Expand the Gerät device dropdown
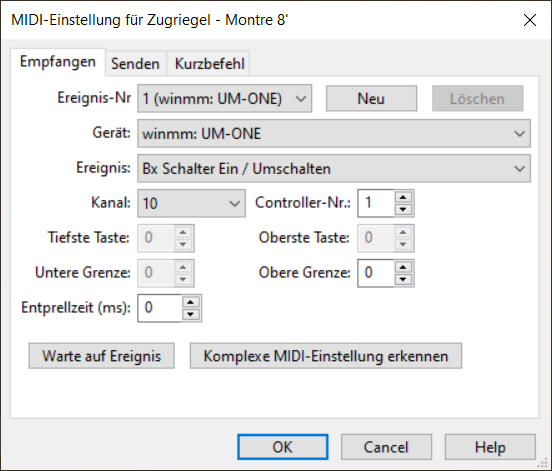The width and height of the screenshot is (552, 471). [334, 133]
